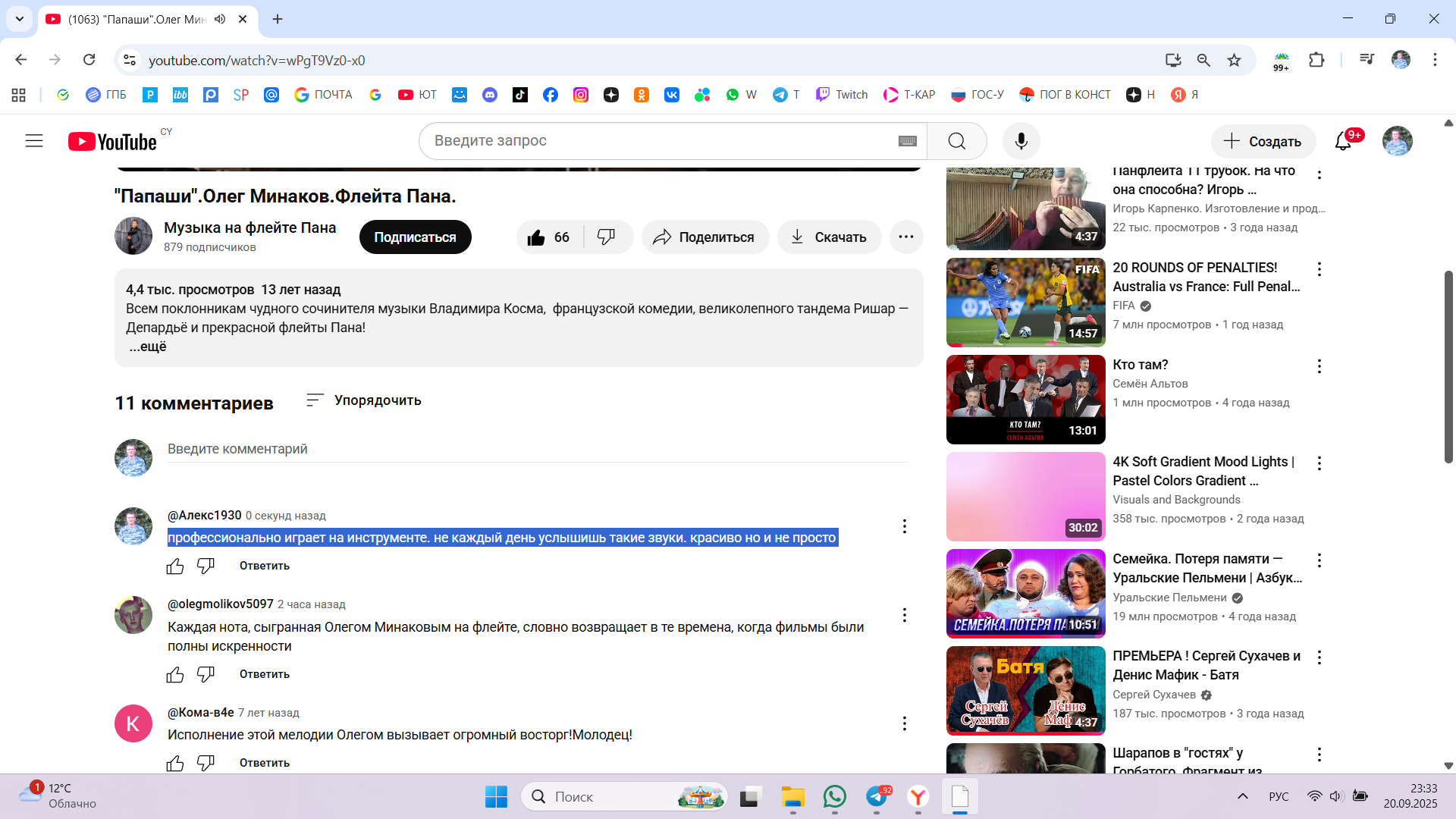Dislike the video with thumbs down
This screenshot has height=819, width=1456.
pyautogui.click(x=606, y=237)
